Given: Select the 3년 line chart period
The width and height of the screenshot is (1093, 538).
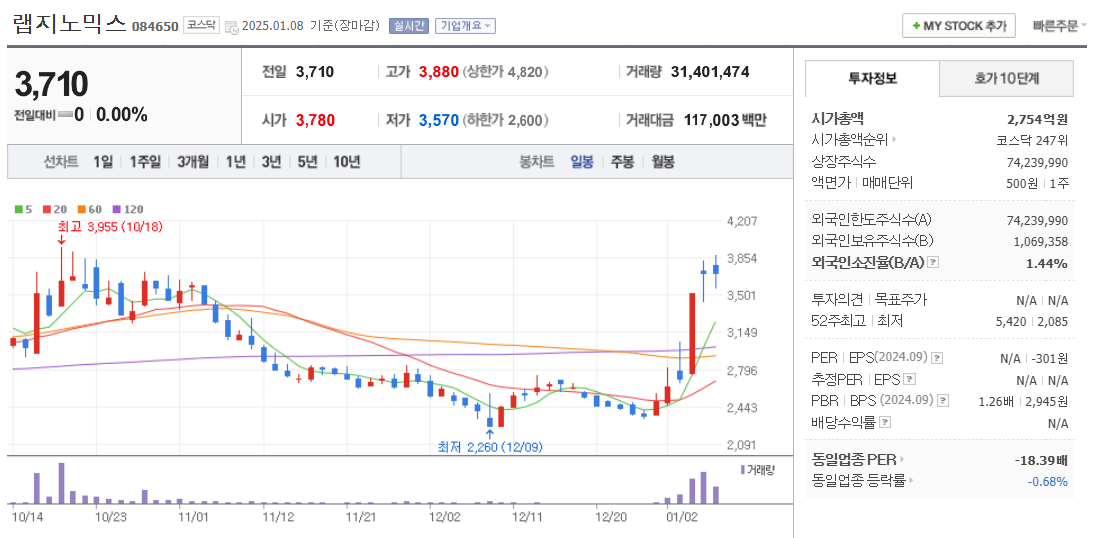Looking at the screenshot, I should [x=271, y=162].
